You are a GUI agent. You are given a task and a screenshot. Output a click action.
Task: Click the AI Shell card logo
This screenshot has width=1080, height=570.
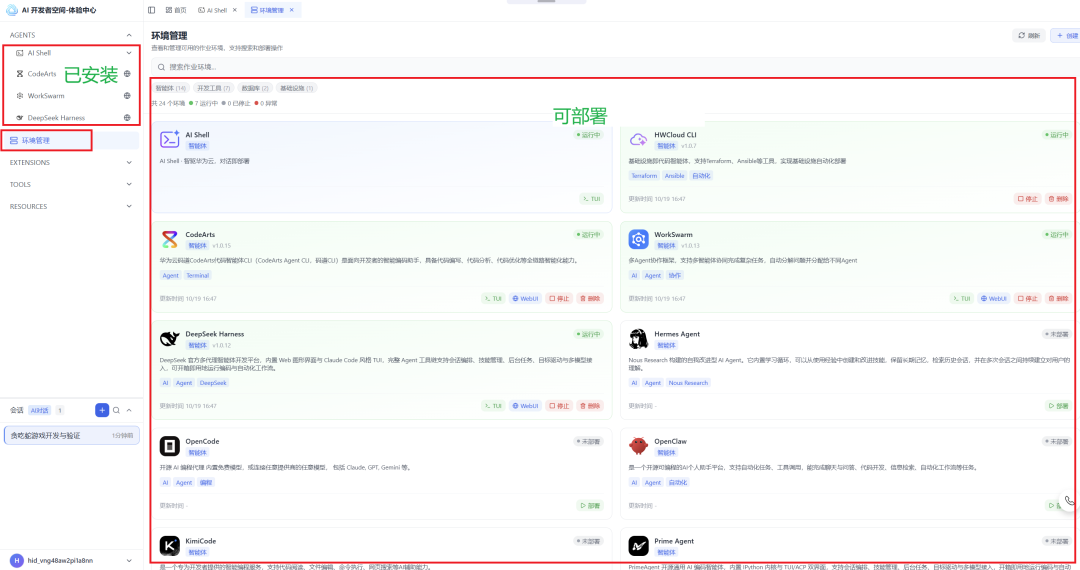[169, 139]
